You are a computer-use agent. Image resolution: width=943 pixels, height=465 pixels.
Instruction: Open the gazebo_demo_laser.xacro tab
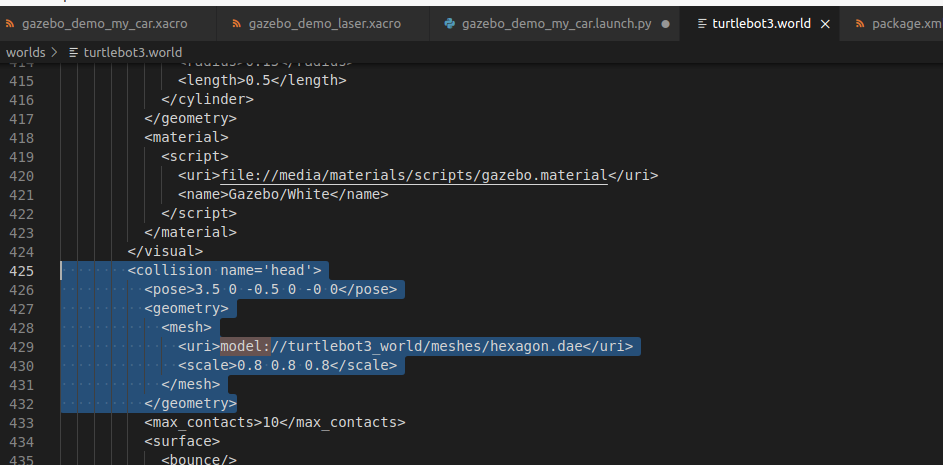click(323, 24)
